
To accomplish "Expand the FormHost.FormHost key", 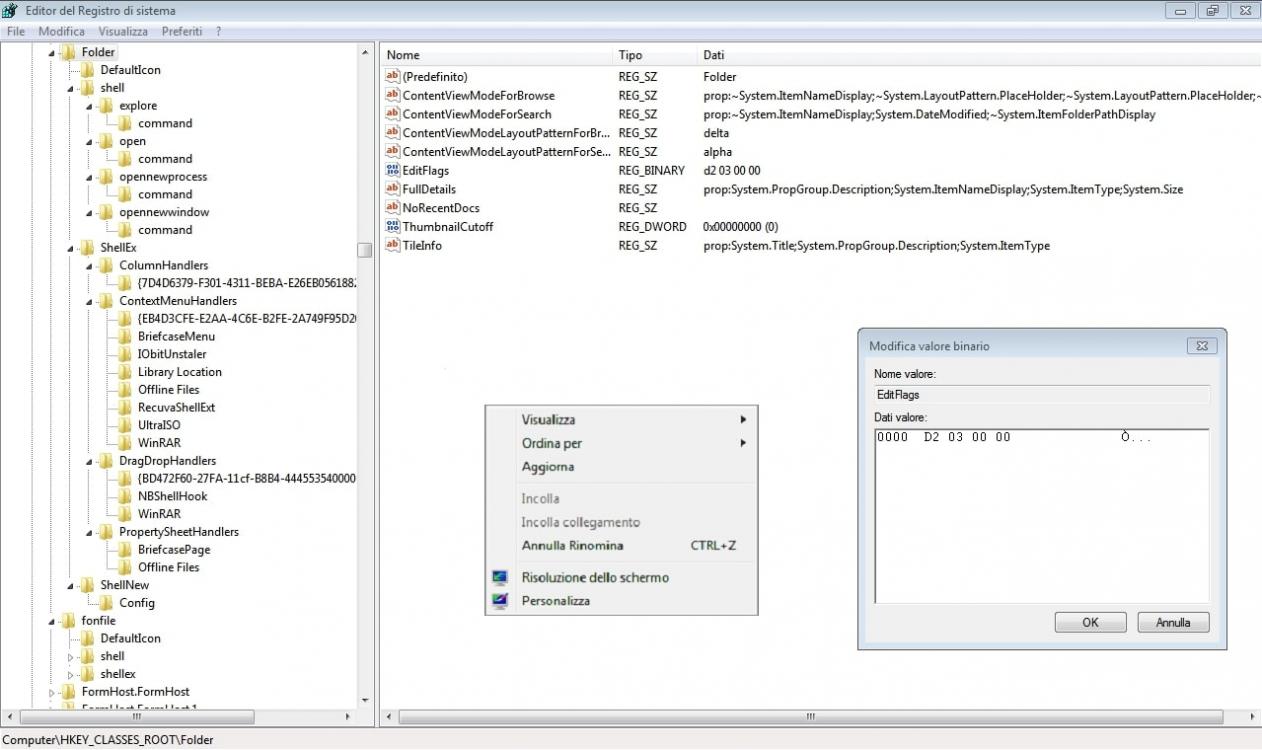I will [52, 692].
